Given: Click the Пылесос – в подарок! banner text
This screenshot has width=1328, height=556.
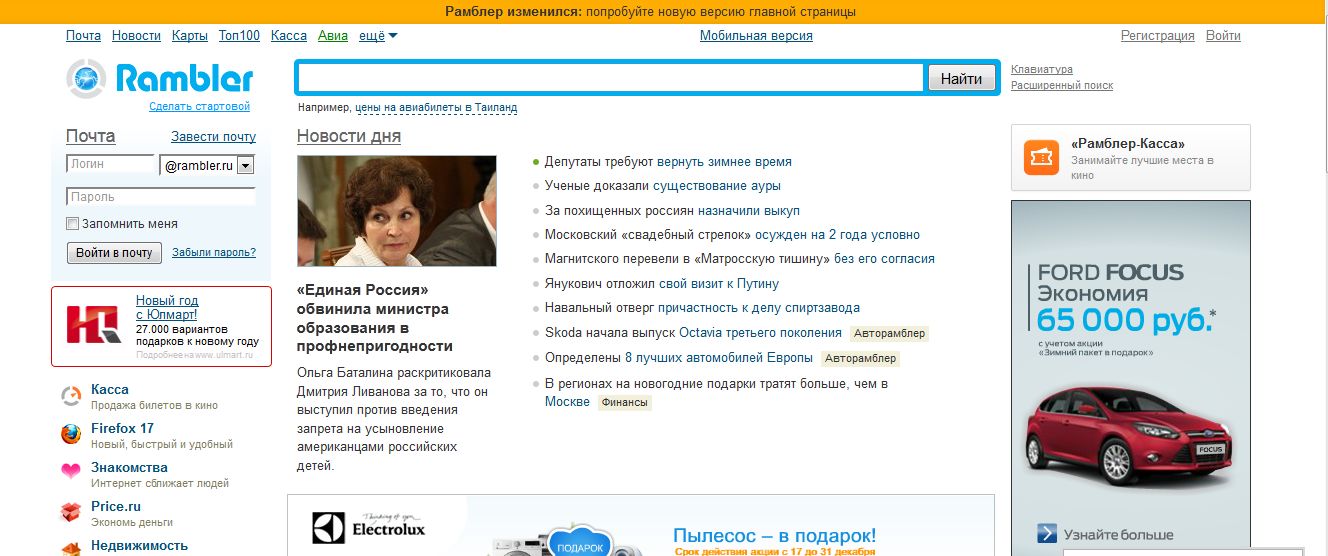Looking at the screenshot, I should 774,535.
